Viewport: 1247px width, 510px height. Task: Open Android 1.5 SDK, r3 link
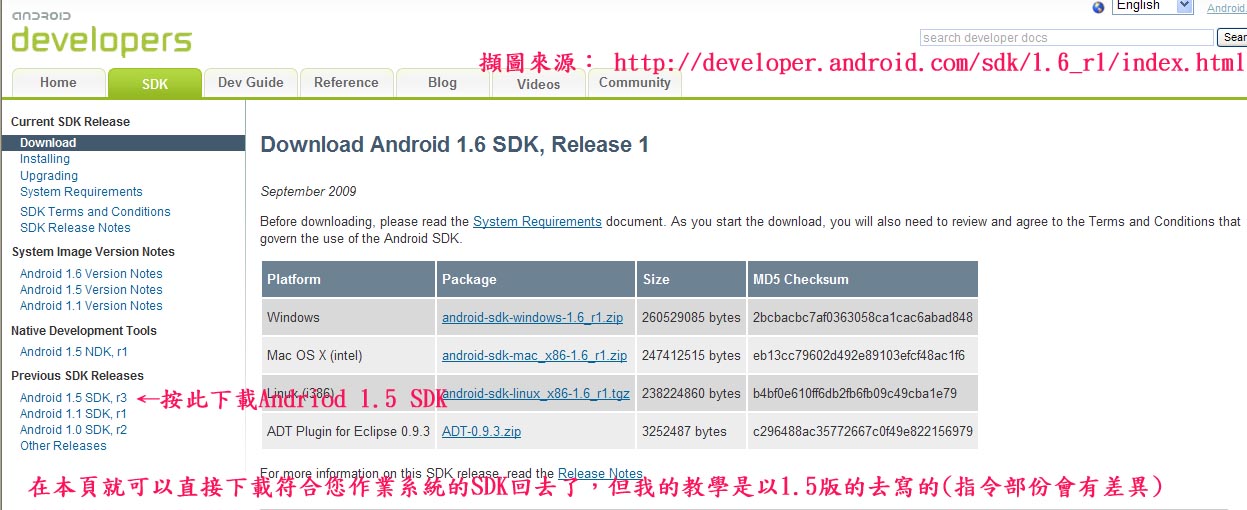click(x=73, y=398)
